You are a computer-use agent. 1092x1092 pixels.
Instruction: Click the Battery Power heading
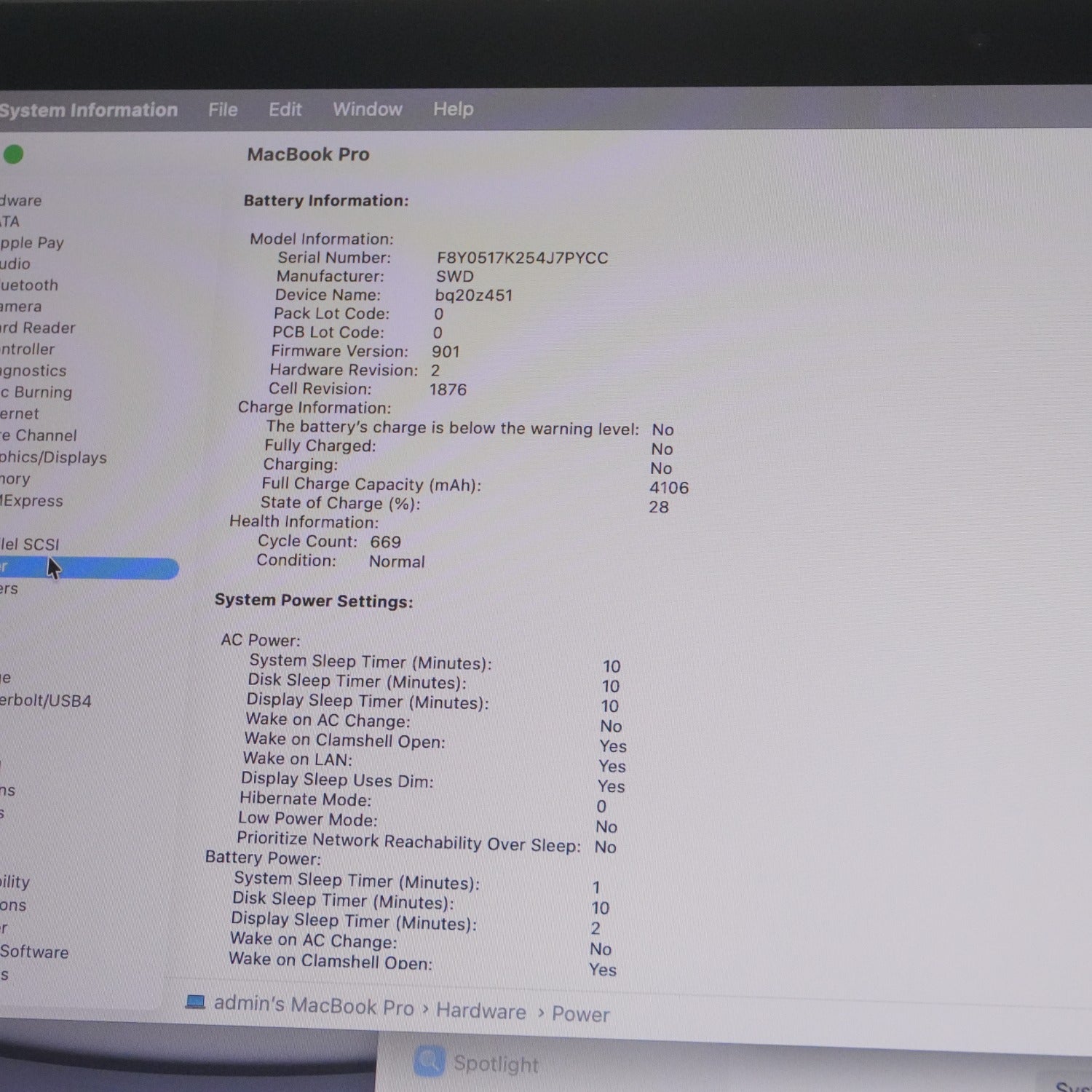(x=263, y=857)
